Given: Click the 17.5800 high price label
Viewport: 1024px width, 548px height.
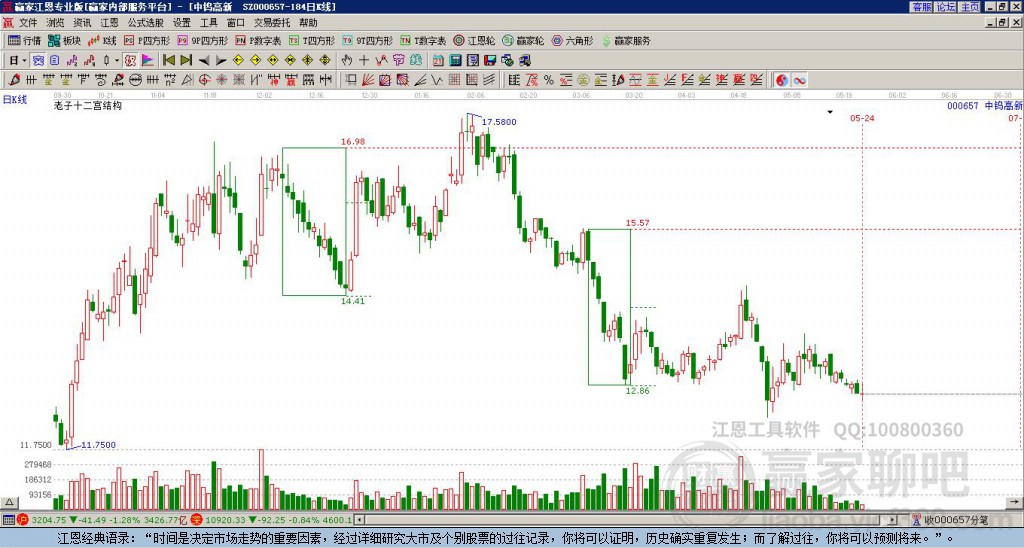Looking at the screenshot, I should pos(499,121).
